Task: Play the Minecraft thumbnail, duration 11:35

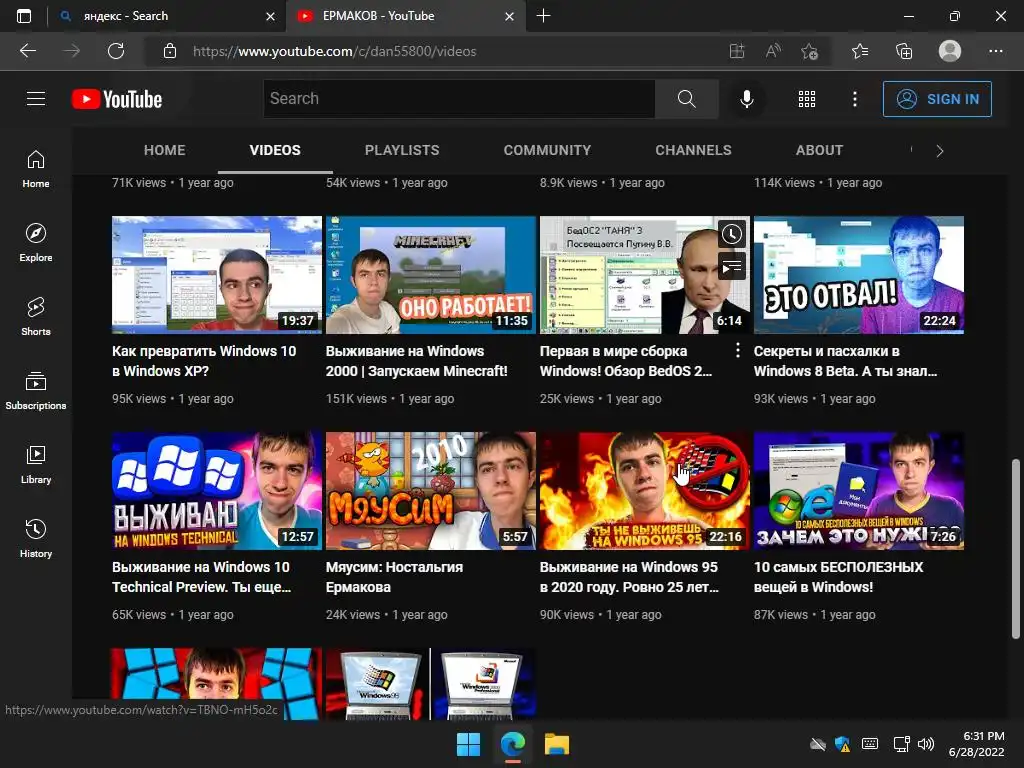Action: coord(431,275)
